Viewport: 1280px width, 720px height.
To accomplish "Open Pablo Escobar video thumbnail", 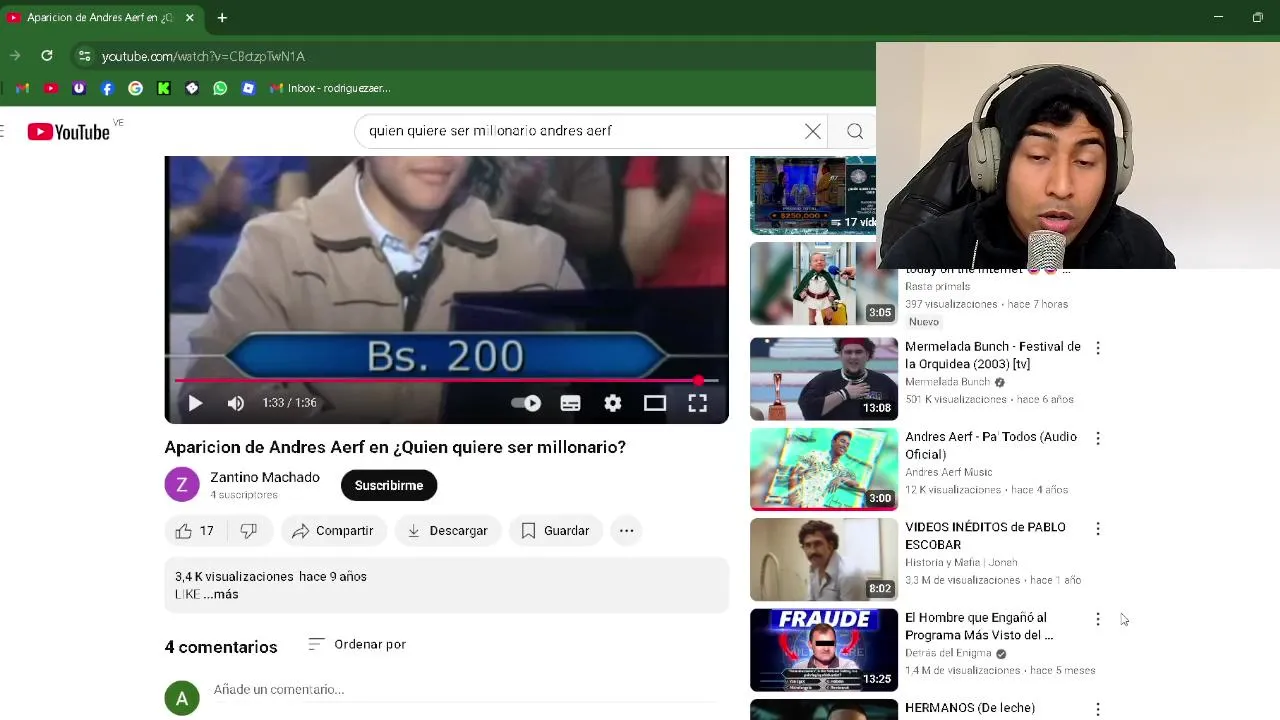I will coord(824,560).
